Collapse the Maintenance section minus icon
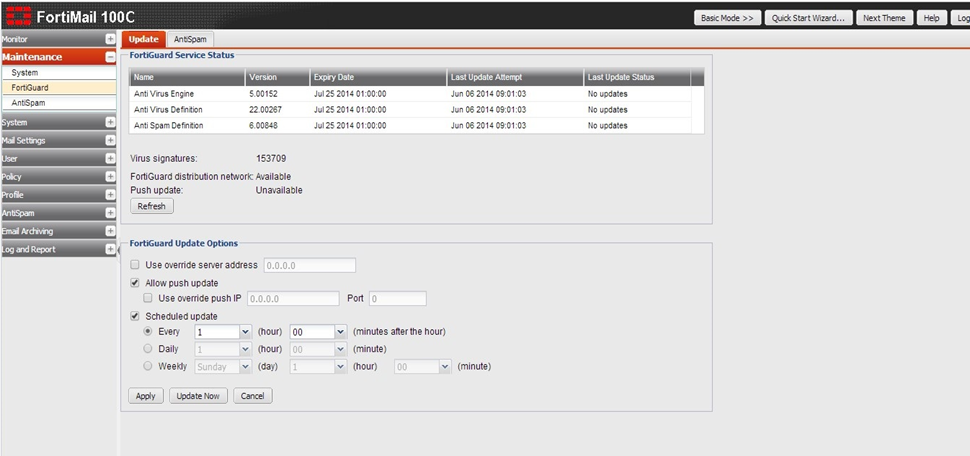970x456 pixels. [110, 57]
